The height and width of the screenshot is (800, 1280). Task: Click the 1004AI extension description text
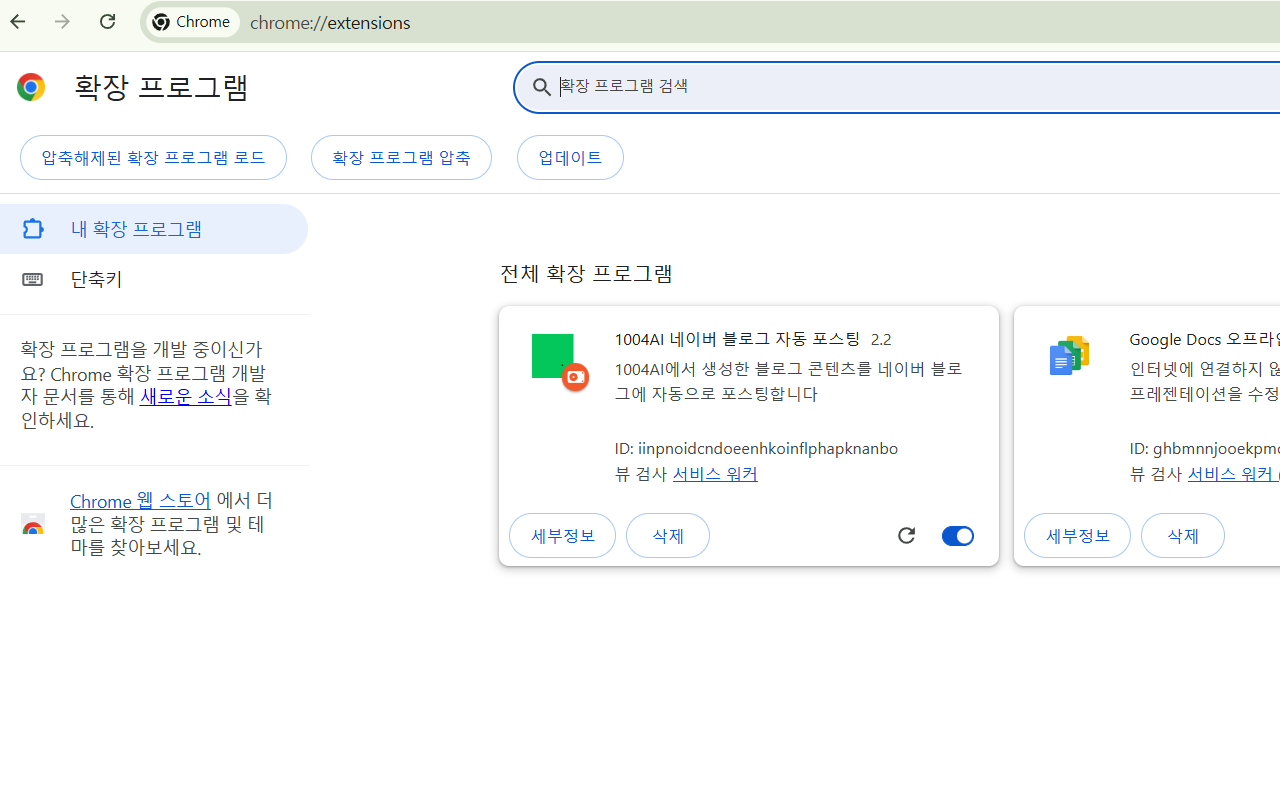click(x=788, y=381)
